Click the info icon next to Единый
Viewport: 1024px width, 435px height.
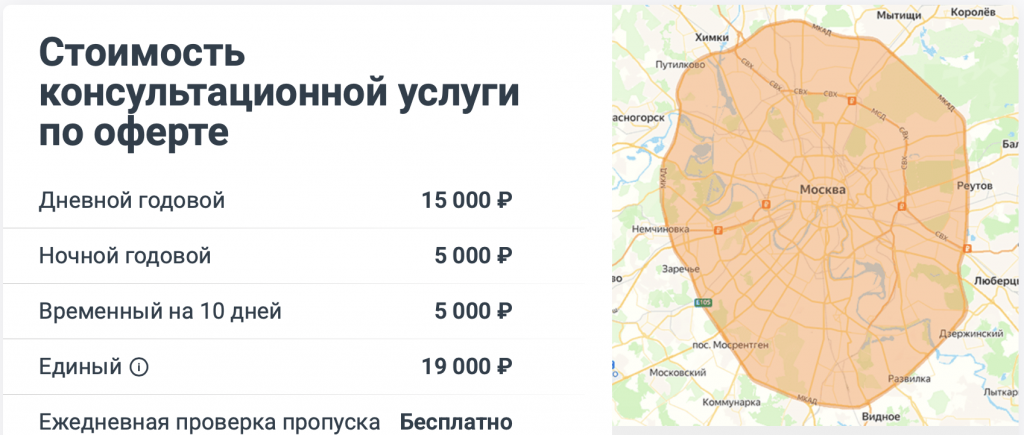tap(139, 367)
